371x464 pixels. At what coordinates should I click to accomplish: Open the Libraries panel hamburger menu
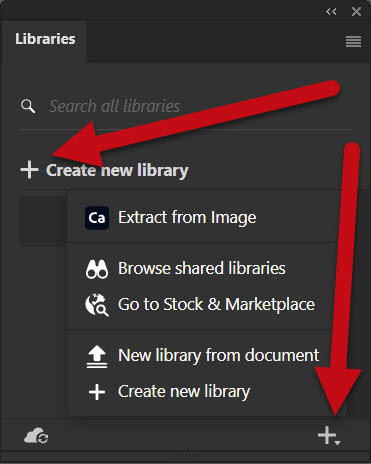tap(353, 41)
